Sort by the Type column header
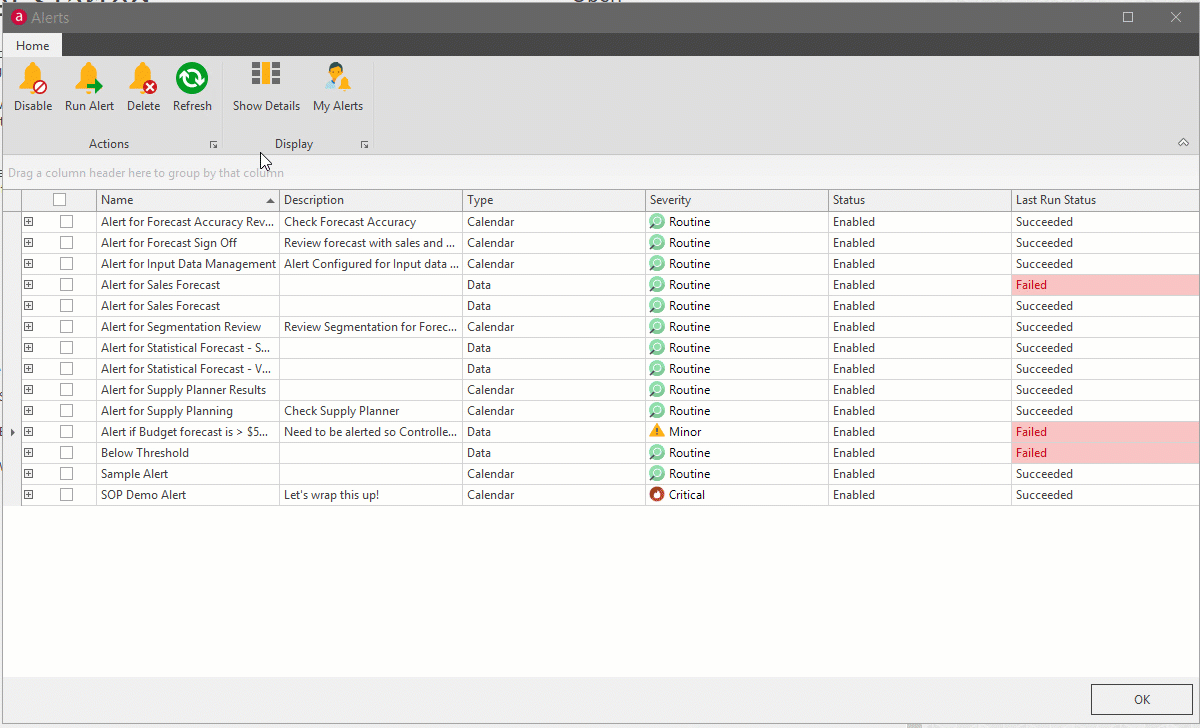Image resolution: width=1200 pixels, height=728 pixels. (554, 200)
